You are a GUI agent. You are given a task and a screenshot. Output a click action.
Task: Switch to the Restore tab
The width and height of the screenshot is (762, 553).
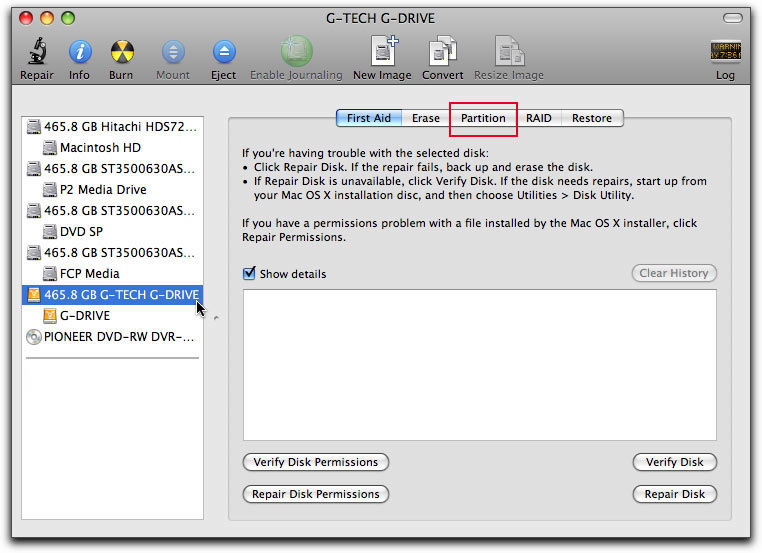pos(592,118)
